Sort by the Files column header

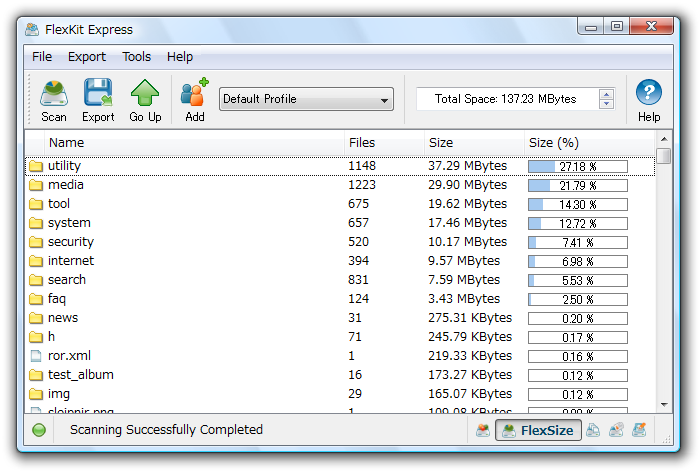(384, 143)
